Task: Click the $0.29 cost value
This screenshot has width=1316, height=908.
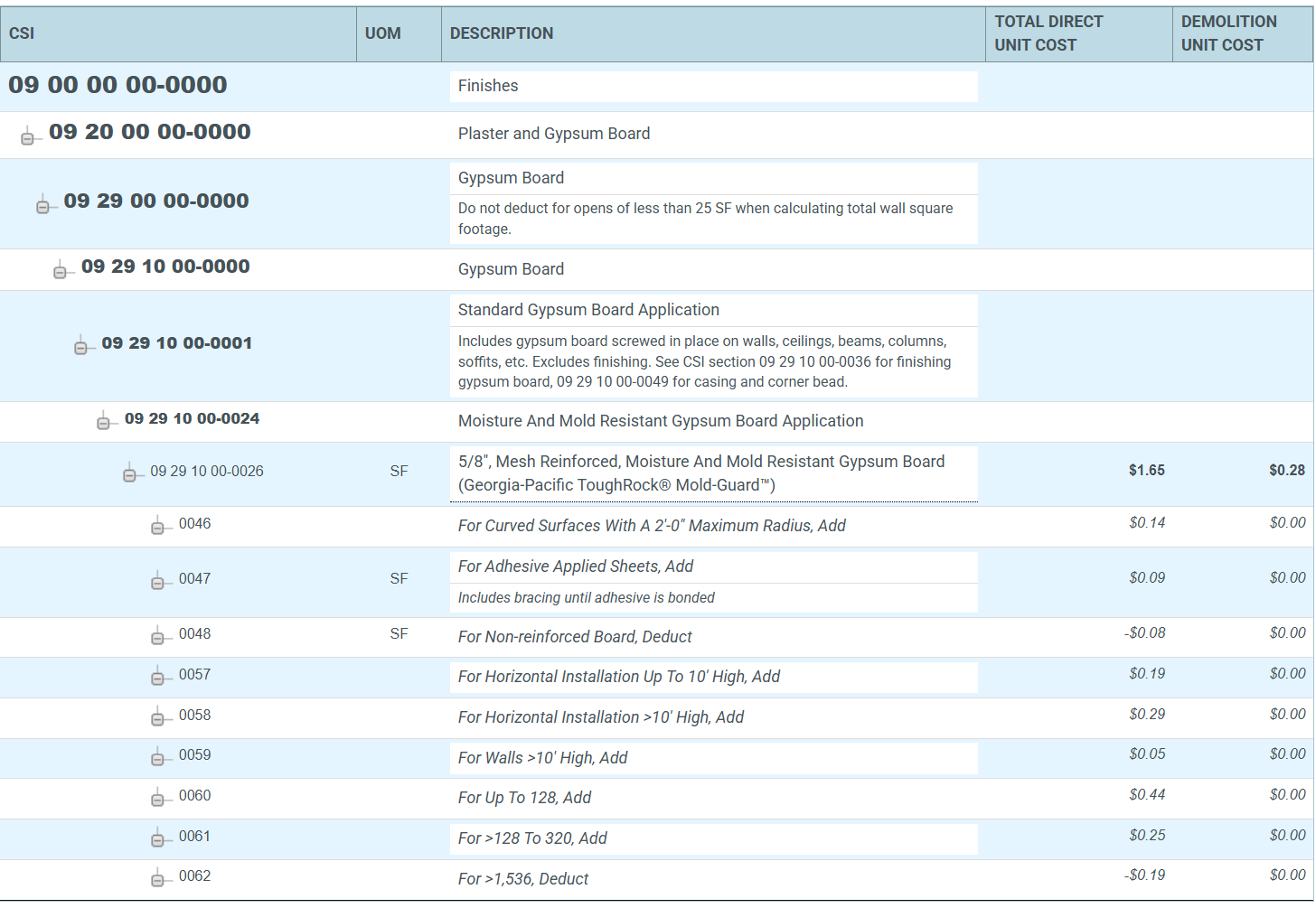Action: point(1147,714)
